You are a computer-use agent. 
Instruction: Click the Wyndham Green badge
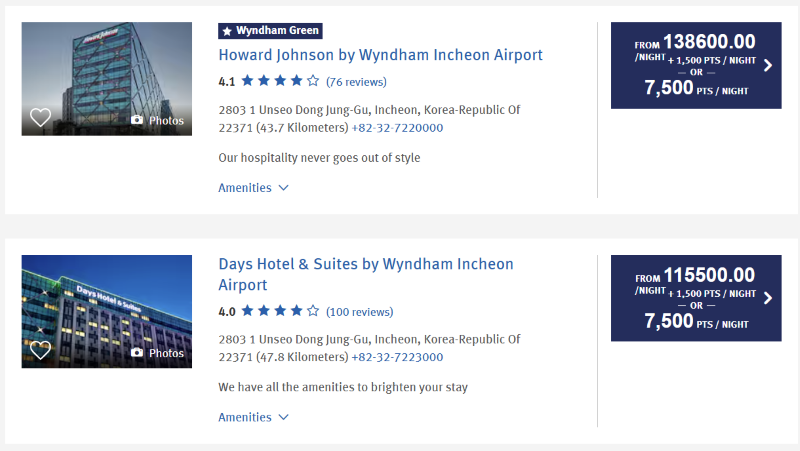(x=270, y=31)
